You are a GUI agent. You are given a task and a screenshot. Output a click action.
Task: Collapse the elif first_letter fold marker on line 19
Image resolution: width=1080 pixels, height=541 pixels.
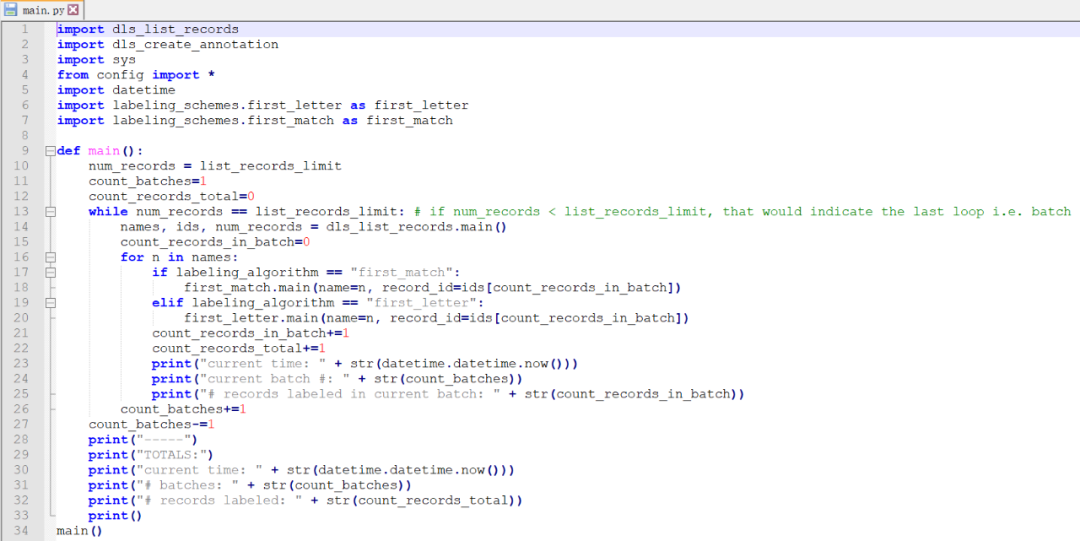click(x=50, y=303)
